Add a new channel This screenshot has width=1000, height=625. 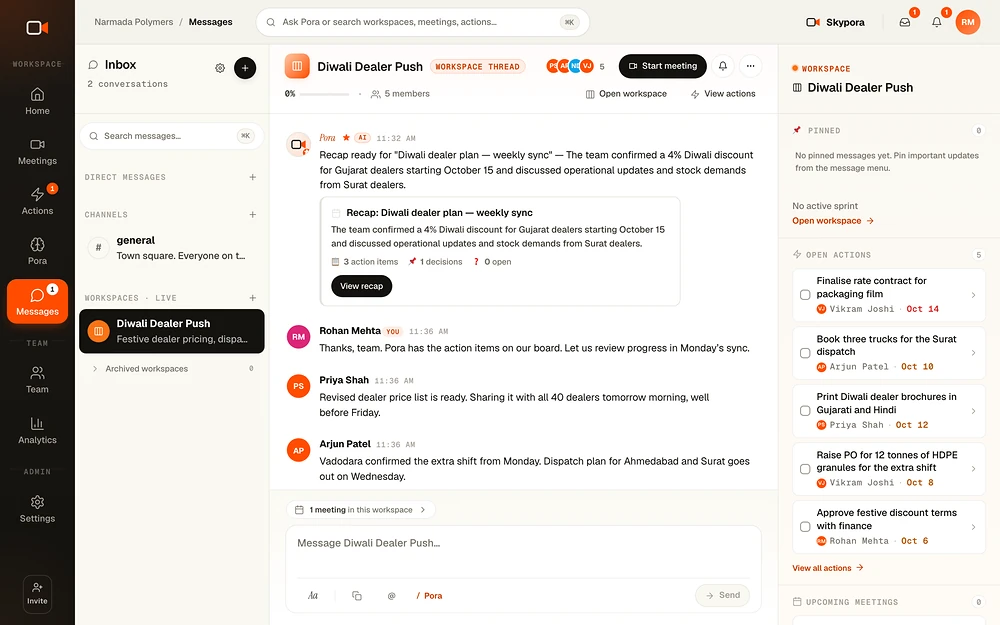(x=253, y=215)
